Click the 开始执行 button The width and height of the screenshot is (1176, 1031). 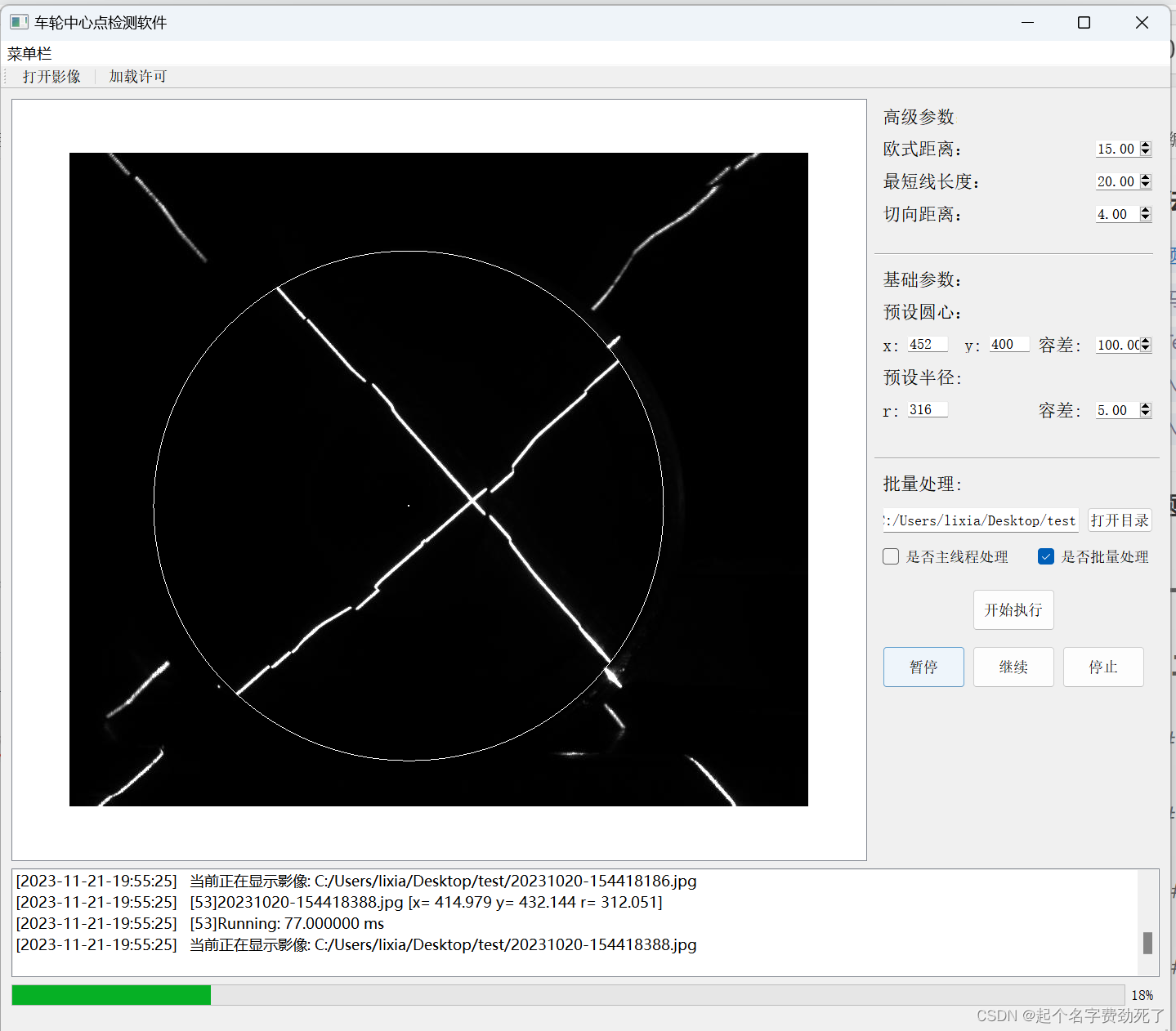click(1013, 610)
